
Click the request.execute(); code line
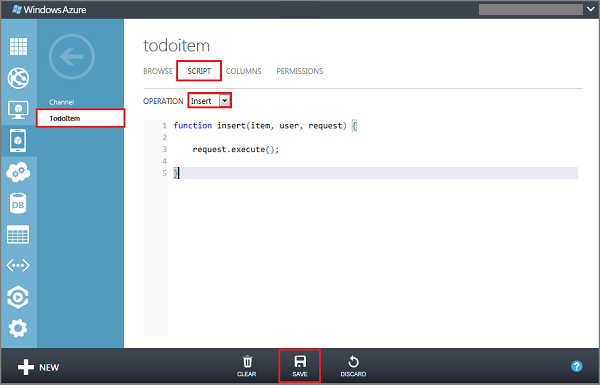pyautogui.click(x=236, y=149)
